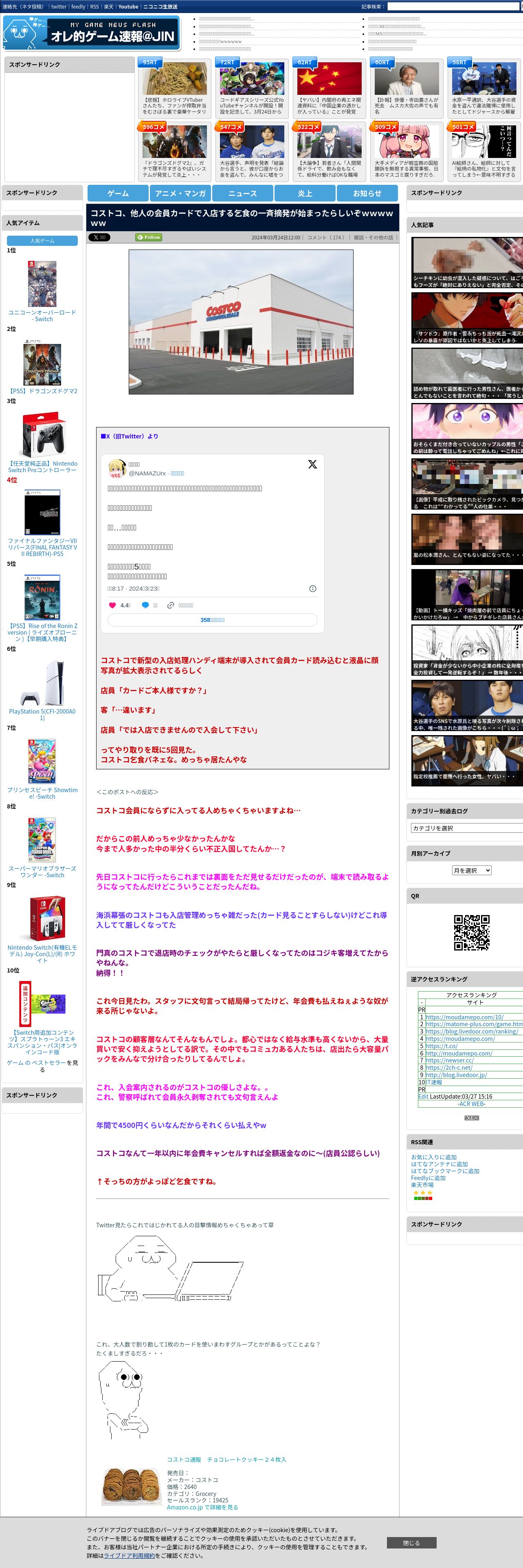Click the green feedly Follow button
The image size is (523, 1568).
149,237
